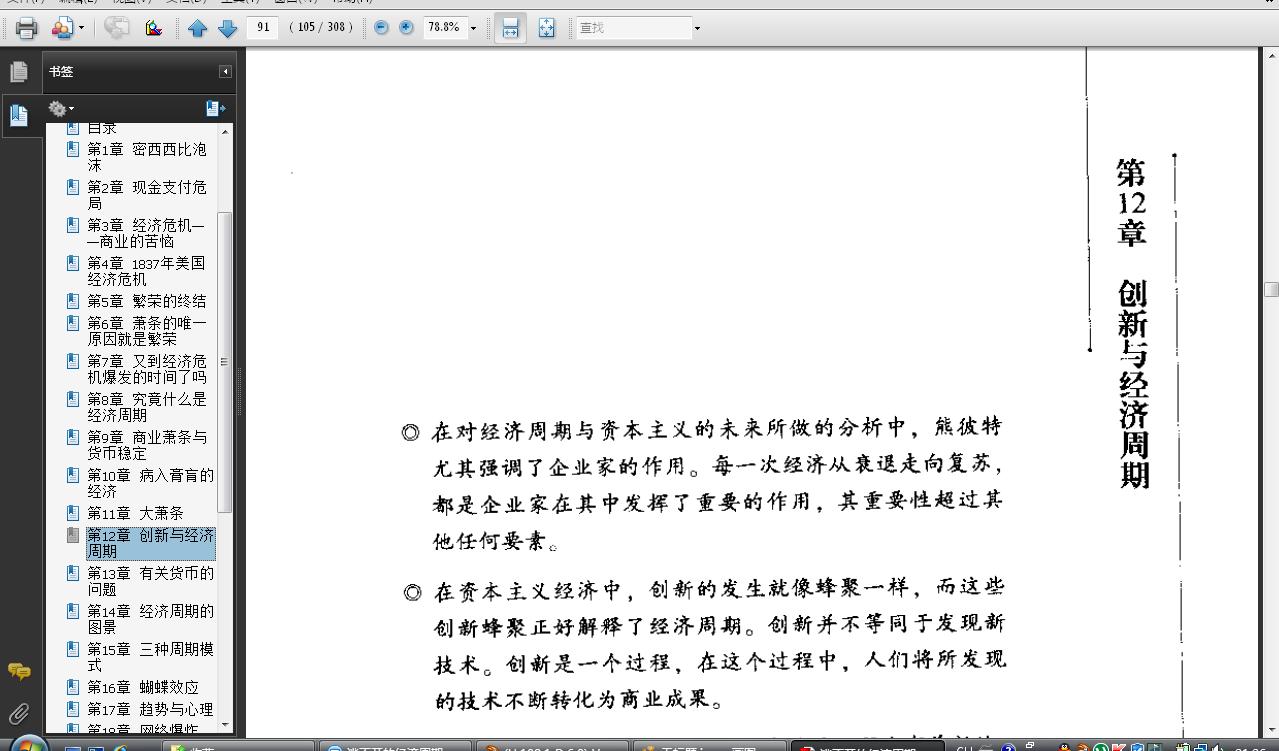1279x751 pixels.
Task: Open the comments panel icon in sidebar
Action: (x=19, y=671)
